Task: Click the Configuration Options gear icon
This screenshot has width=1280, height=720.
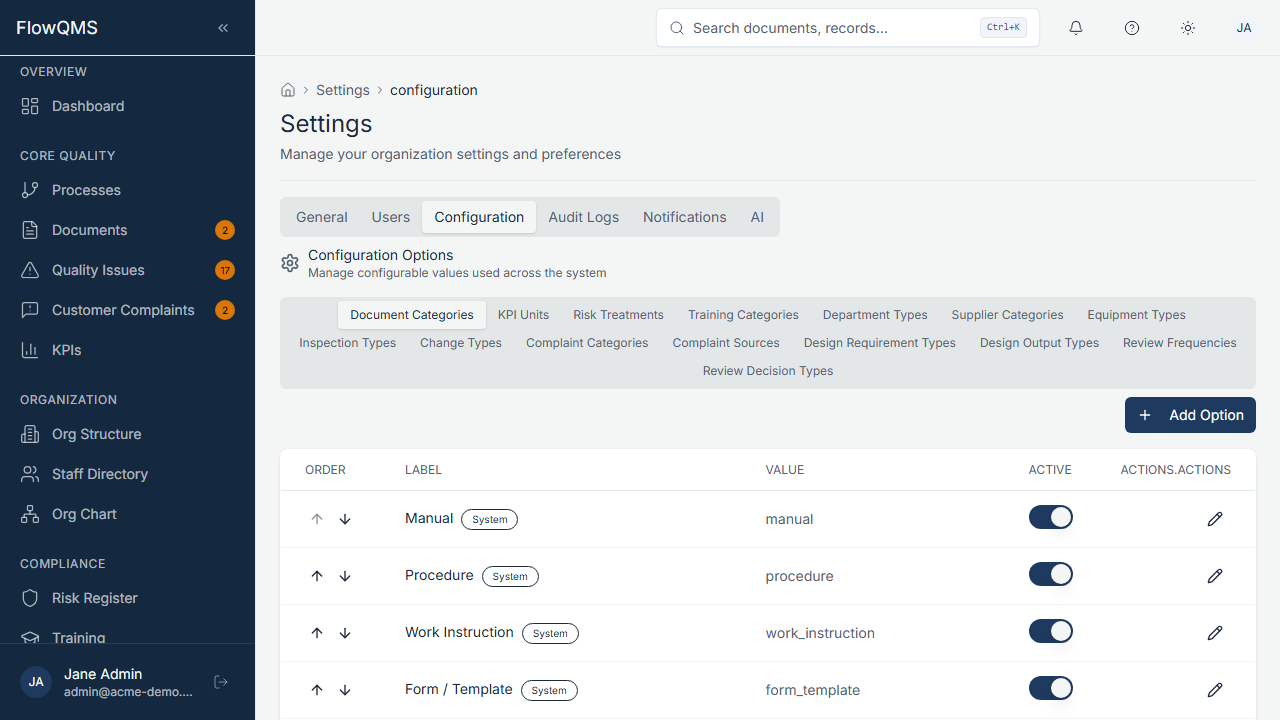Action: coord(290,263)
